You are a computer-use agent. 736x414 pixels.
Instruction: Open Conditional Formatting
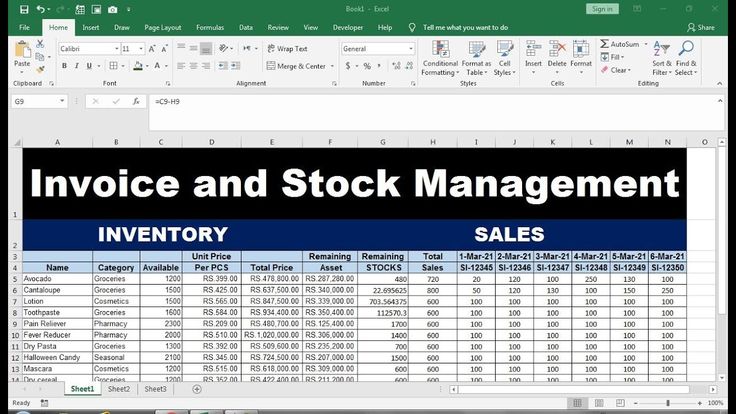[440, 58]
